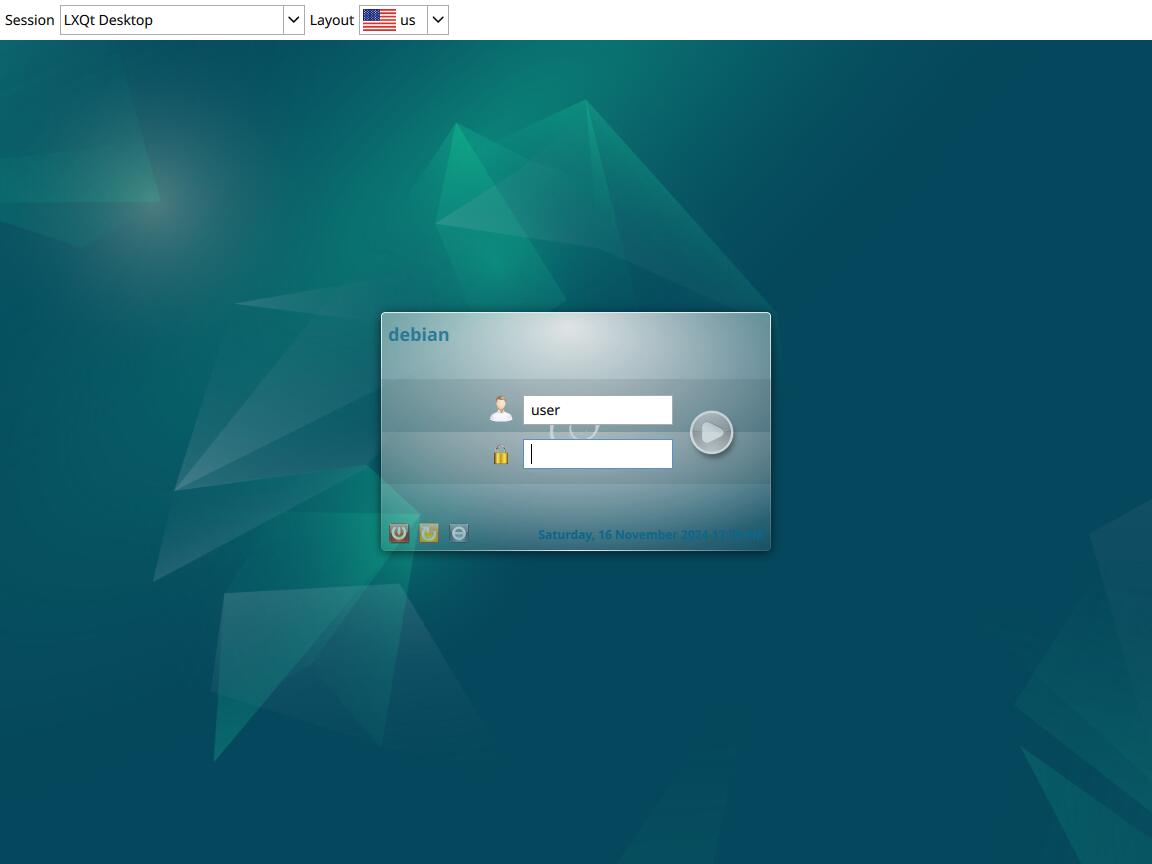The width and height of the screenshot is (1152, 864).
Task: Focus the empty password field
Action: pos(597,454)
